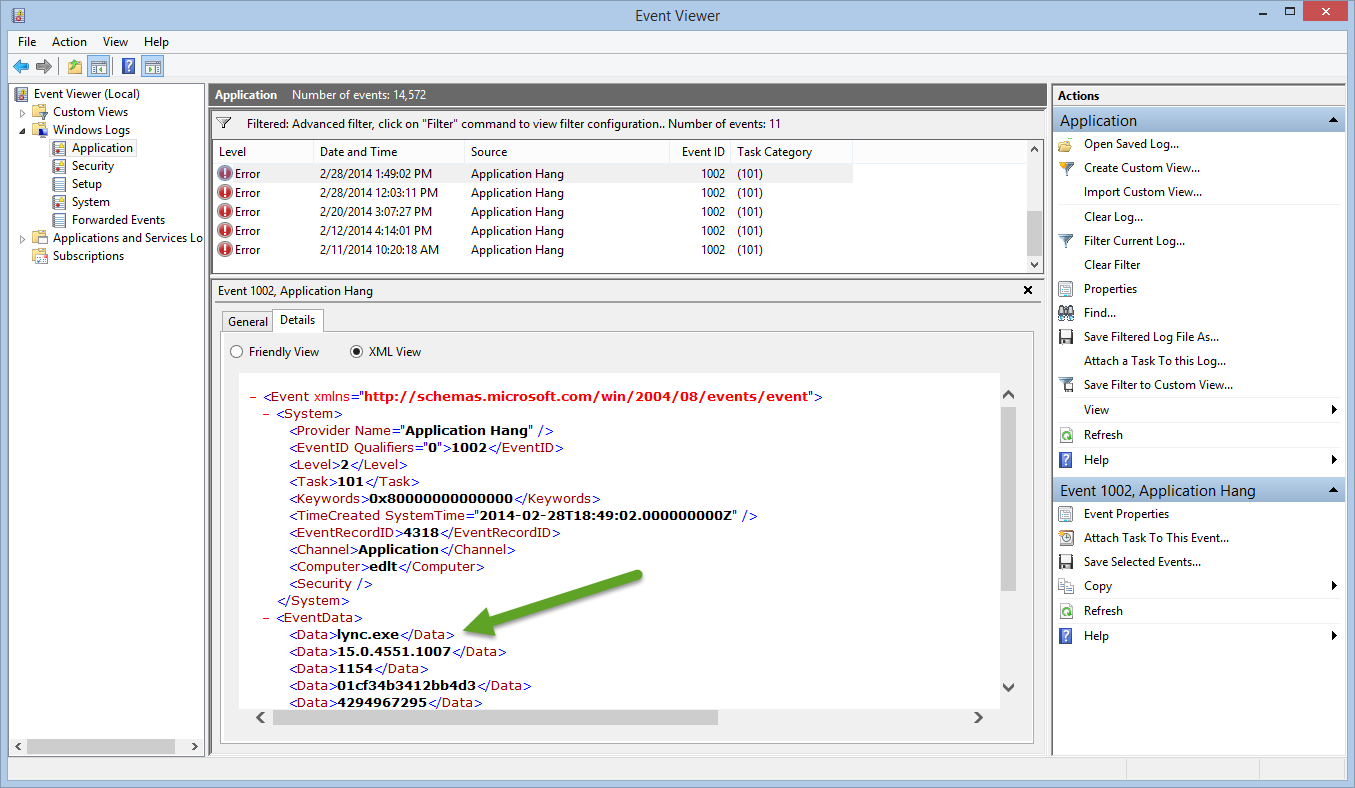Image resolution: width=1355 pixels, height=788 pixels.
Task: Open the View submenu arrow in Actions
Action: click(x=1334, y=410)
